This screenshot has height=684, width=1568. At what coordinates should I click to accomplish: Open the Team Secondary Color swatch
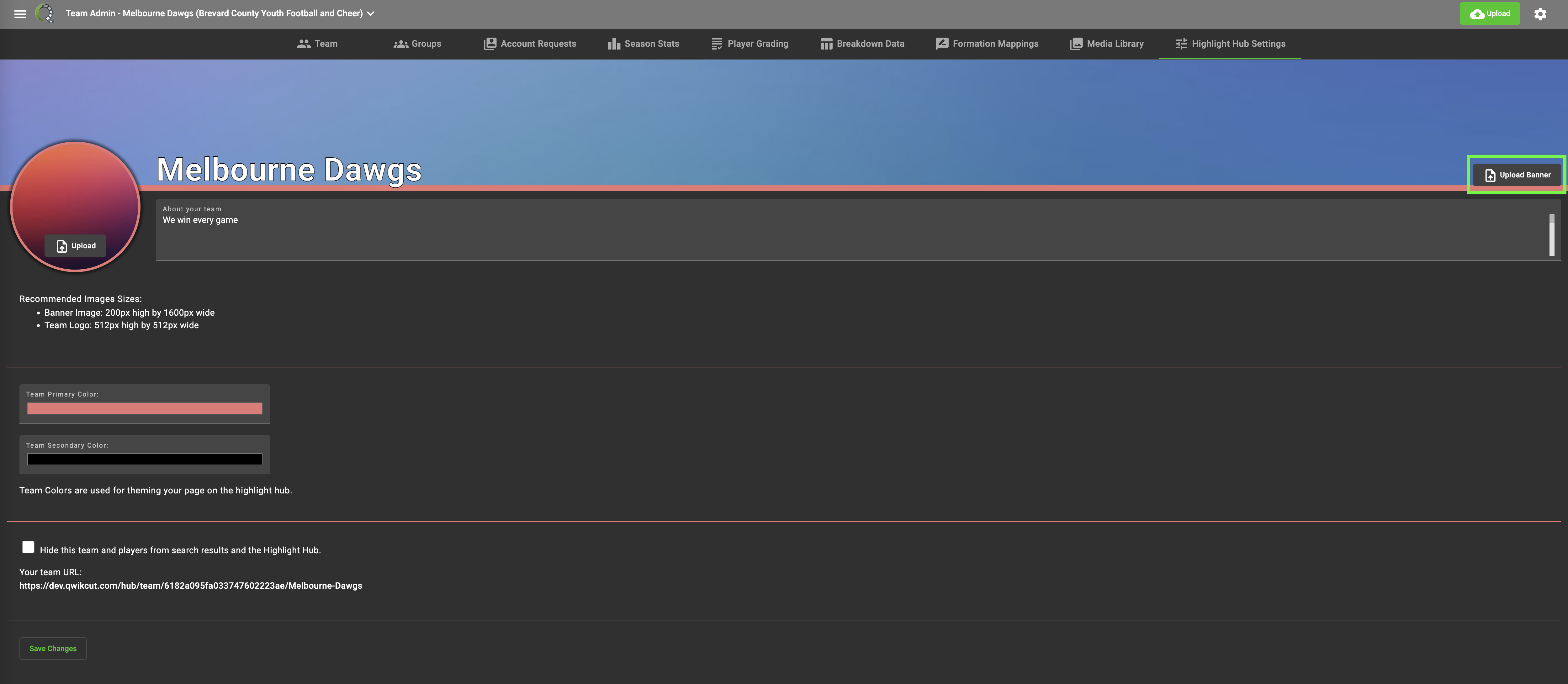[x=145, y=460]
